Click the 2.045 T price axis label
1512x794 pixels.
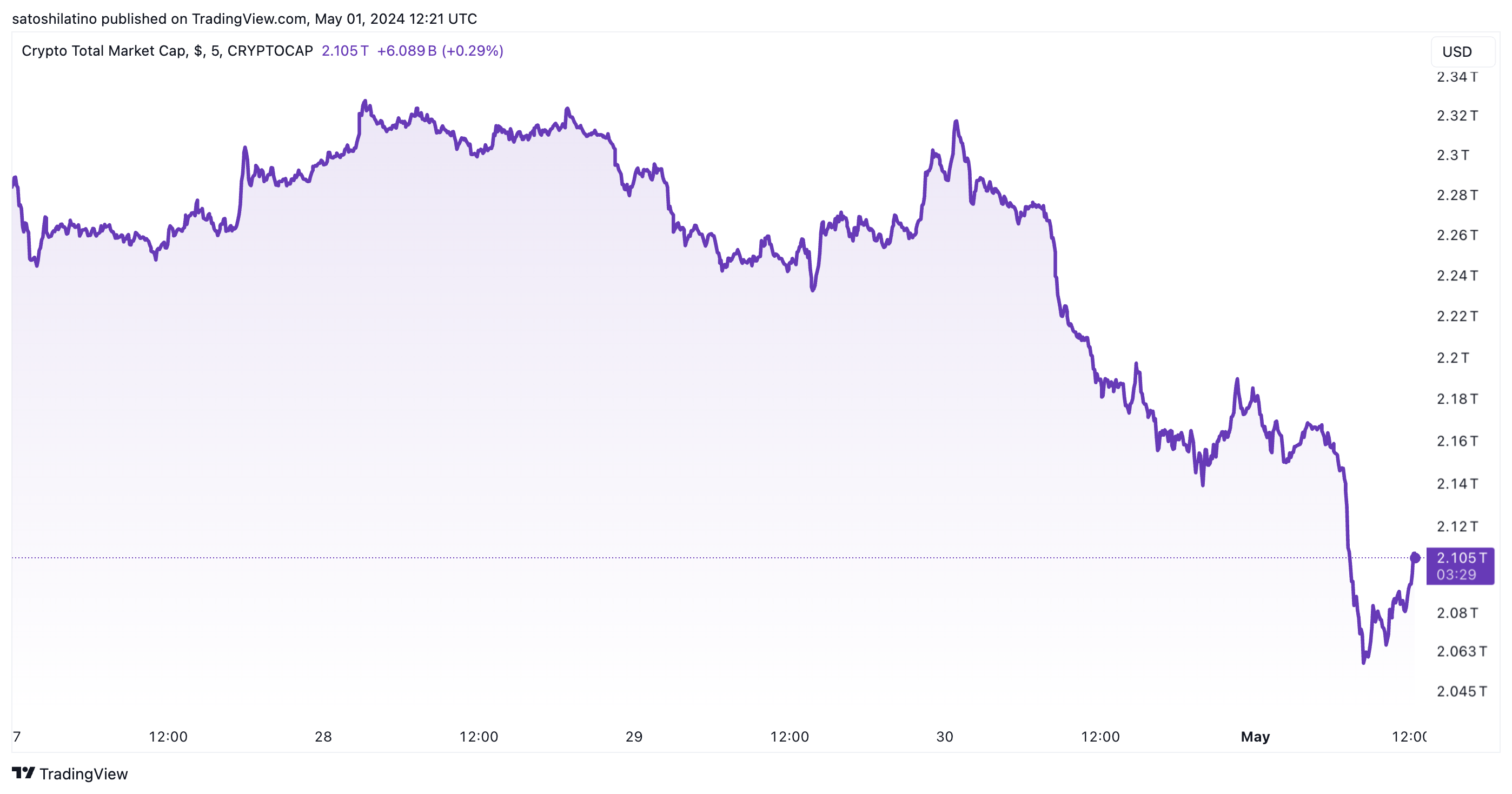point(1461,691)
